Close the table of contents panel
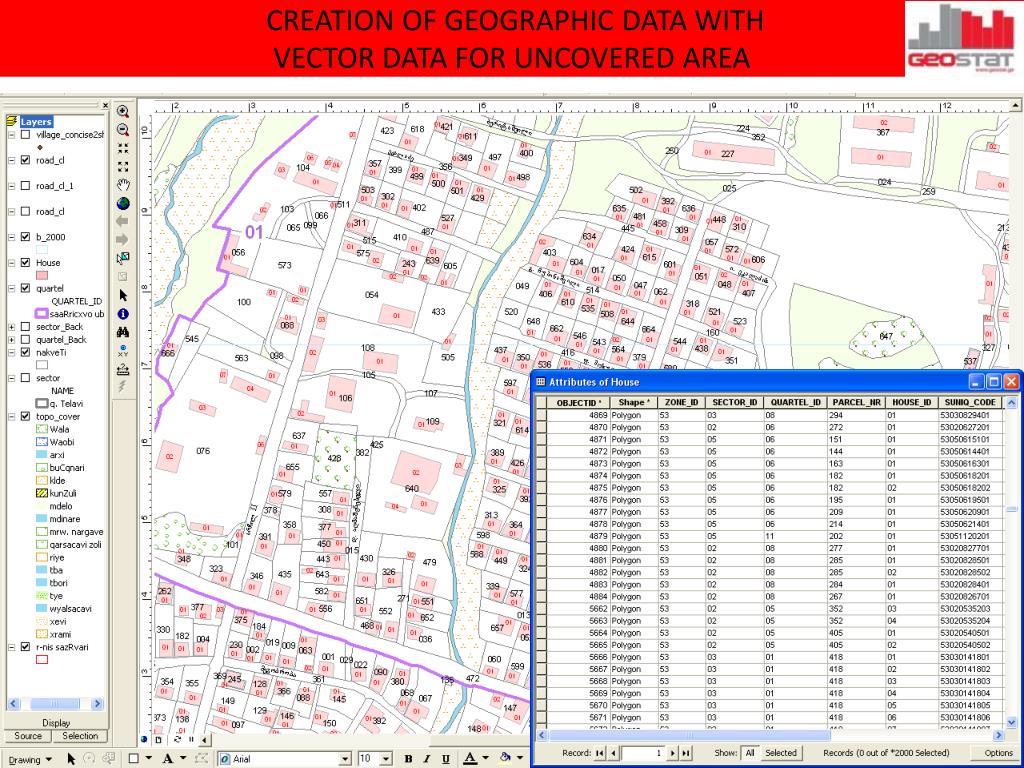This screenshot has width=1024, height=768. tap(105, 105)
